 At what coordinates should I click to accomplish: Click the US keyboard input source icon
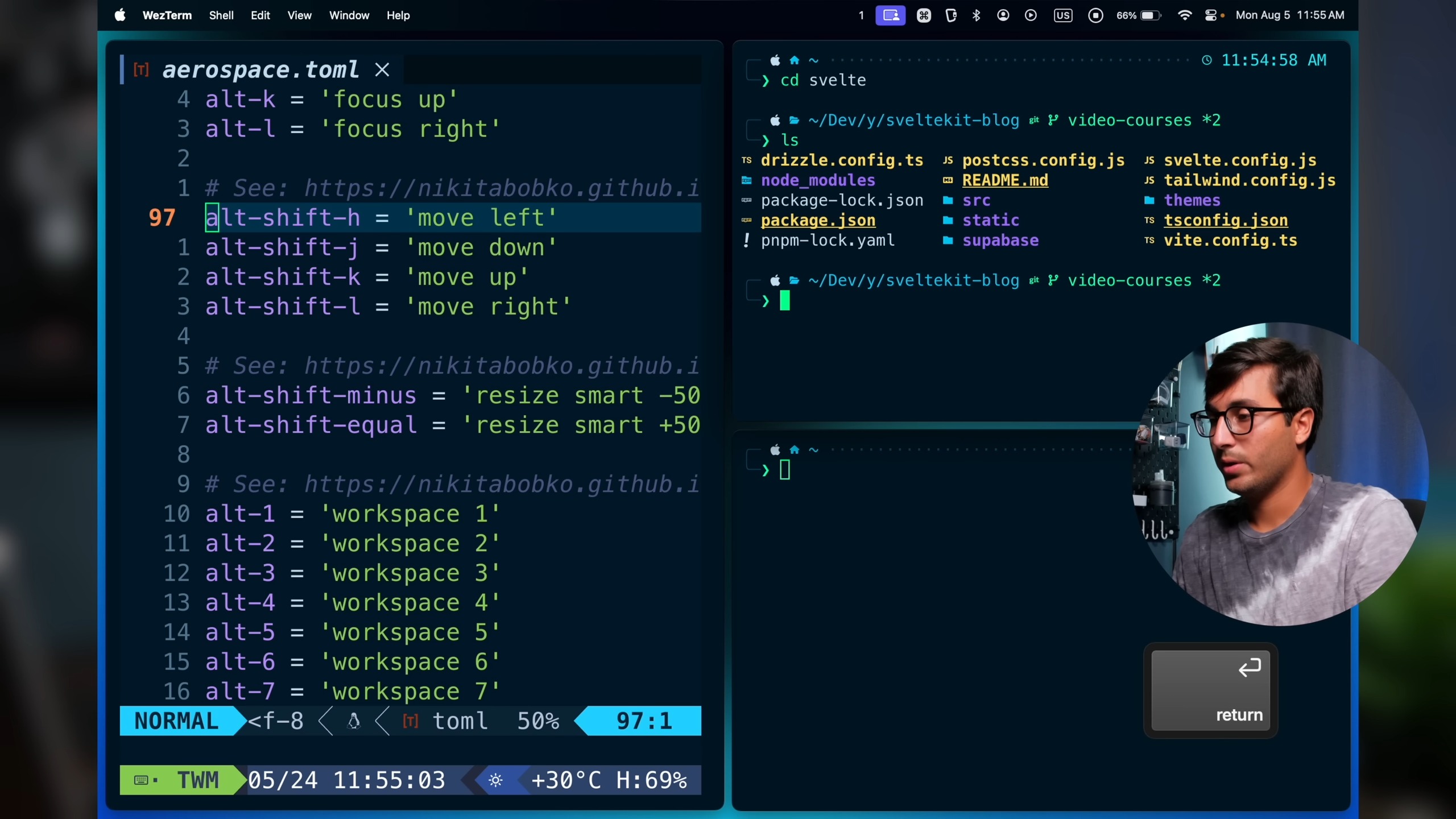coord(1062,15)
